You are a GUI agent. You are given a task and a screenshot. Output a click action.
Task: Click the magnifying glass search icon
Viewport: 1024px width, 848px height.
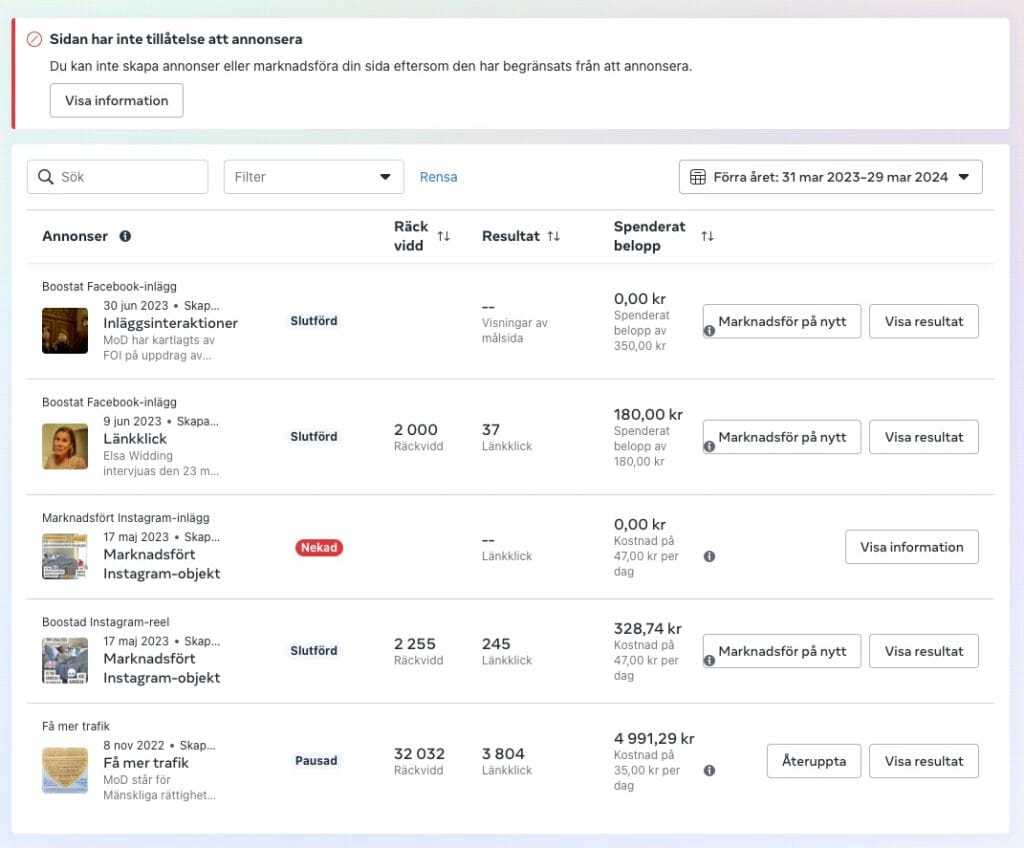[x=47, y=176]
